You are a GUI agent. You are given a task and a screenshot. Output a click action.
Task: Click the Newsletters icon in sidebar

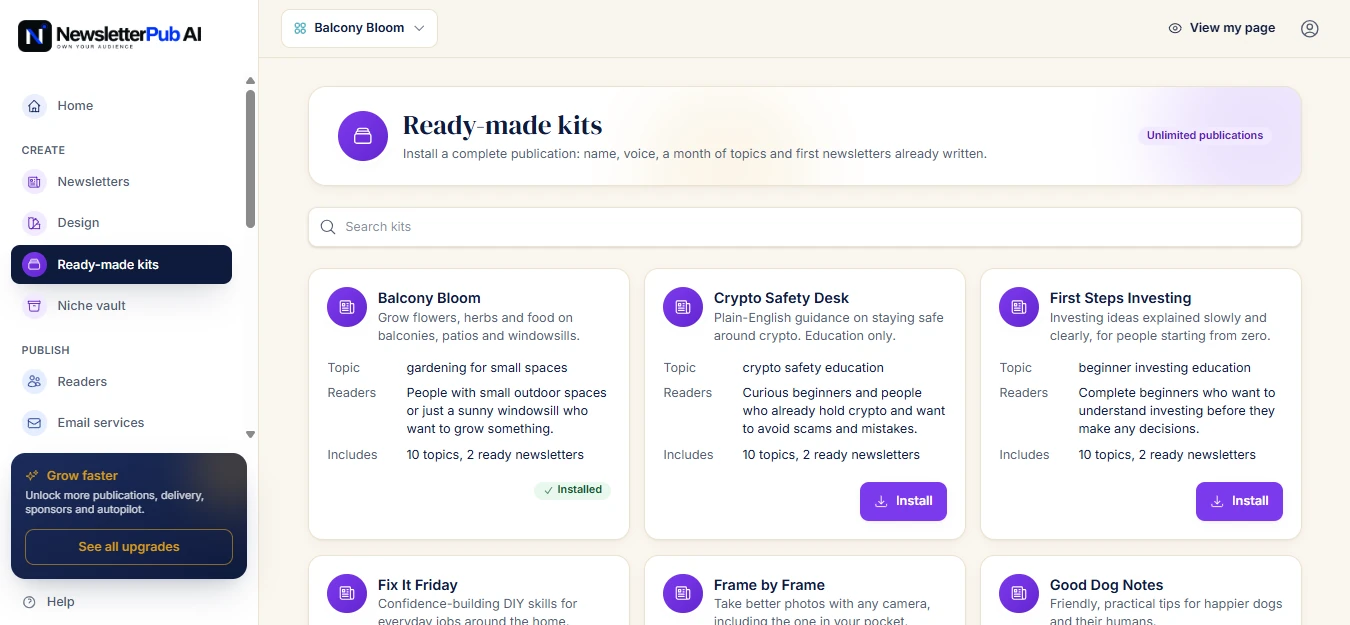tap(35, 182)
